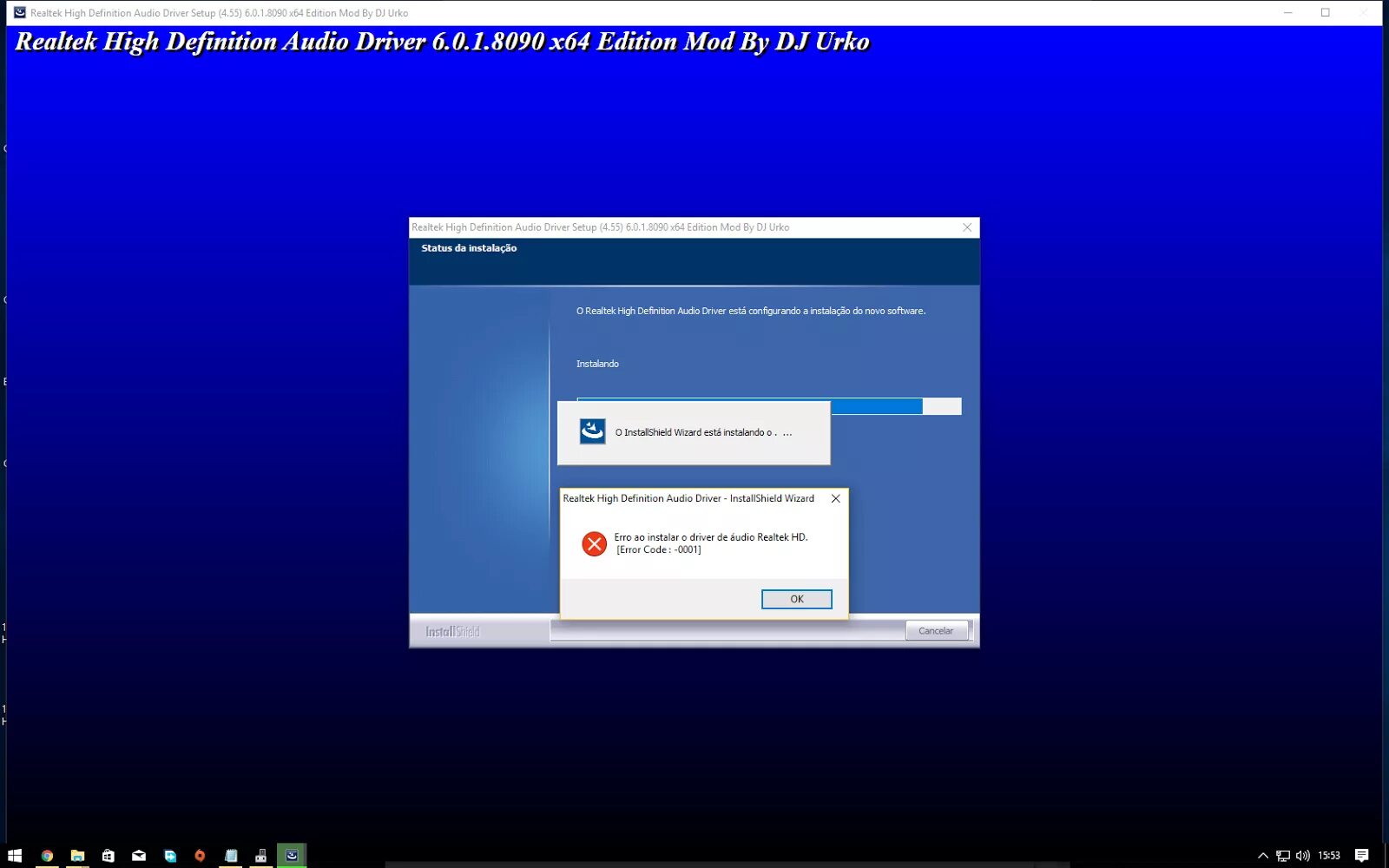1389x868 pixels.
Task: Click the "está configurando a instalação" description
Action: (751, 311)
